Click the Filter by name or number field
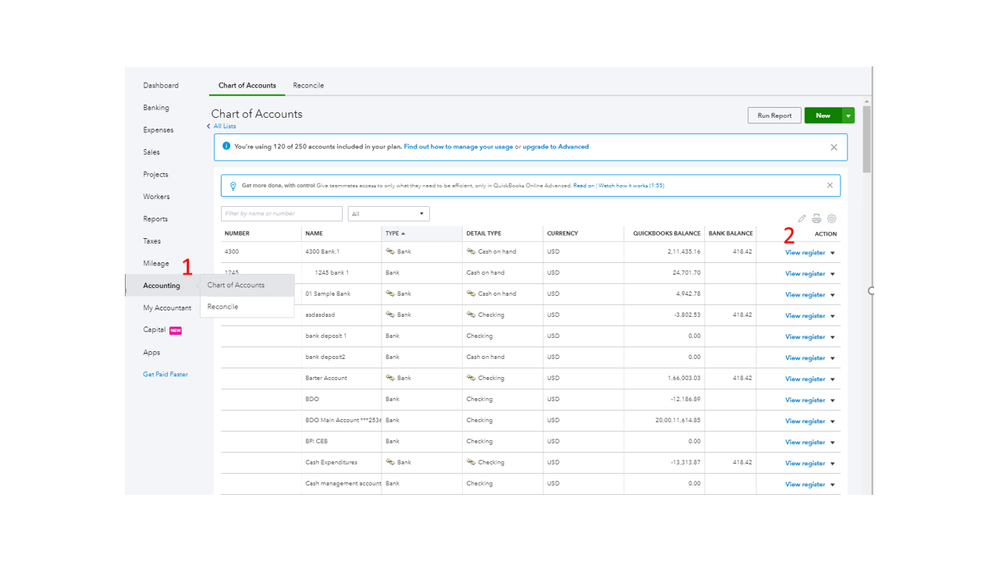Viewport: 999px width, 562px height. point(282,214)
